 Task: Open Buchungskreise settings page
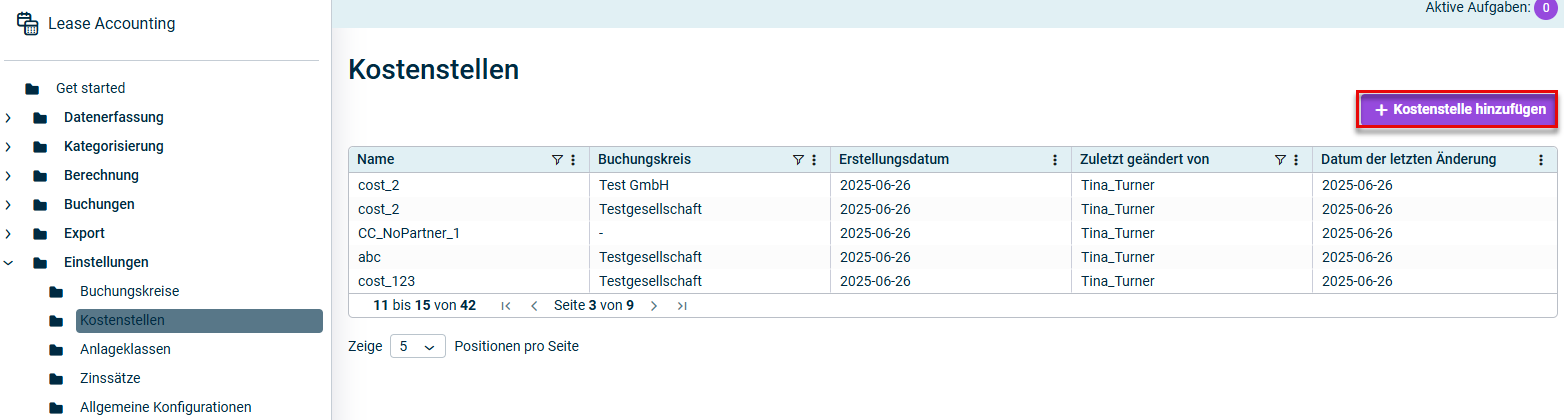click(x=129, y=292)
